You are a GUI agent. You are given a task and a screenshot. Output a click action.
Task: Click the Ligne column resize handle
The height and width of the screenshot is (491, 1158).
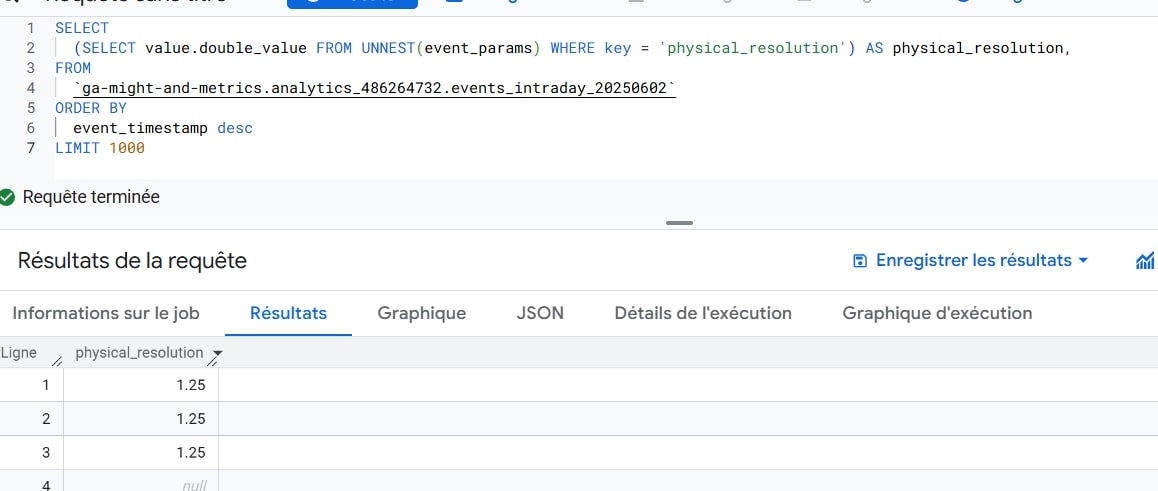[56, 360]
